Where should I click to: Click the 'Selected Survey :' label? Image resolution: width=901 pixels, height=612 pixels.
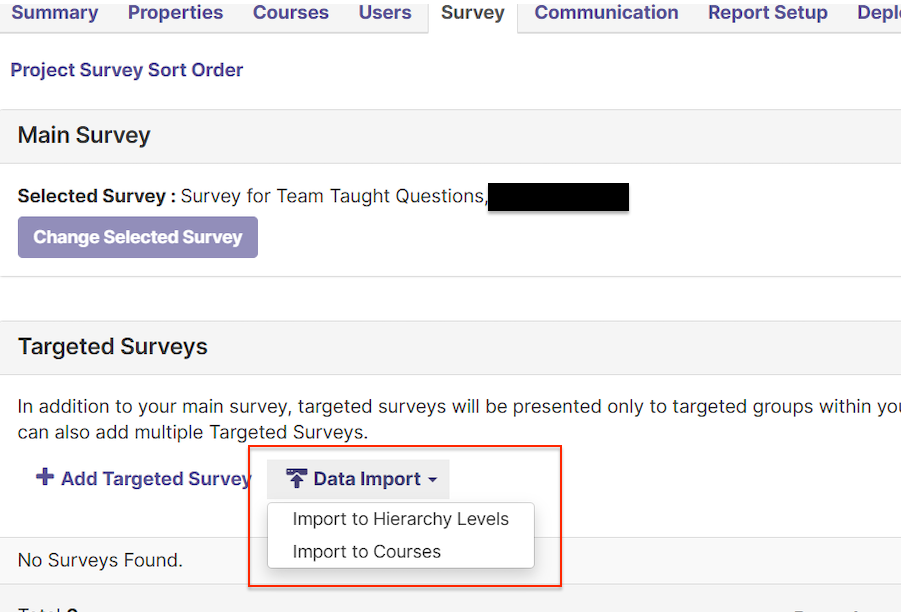[97, 197]
